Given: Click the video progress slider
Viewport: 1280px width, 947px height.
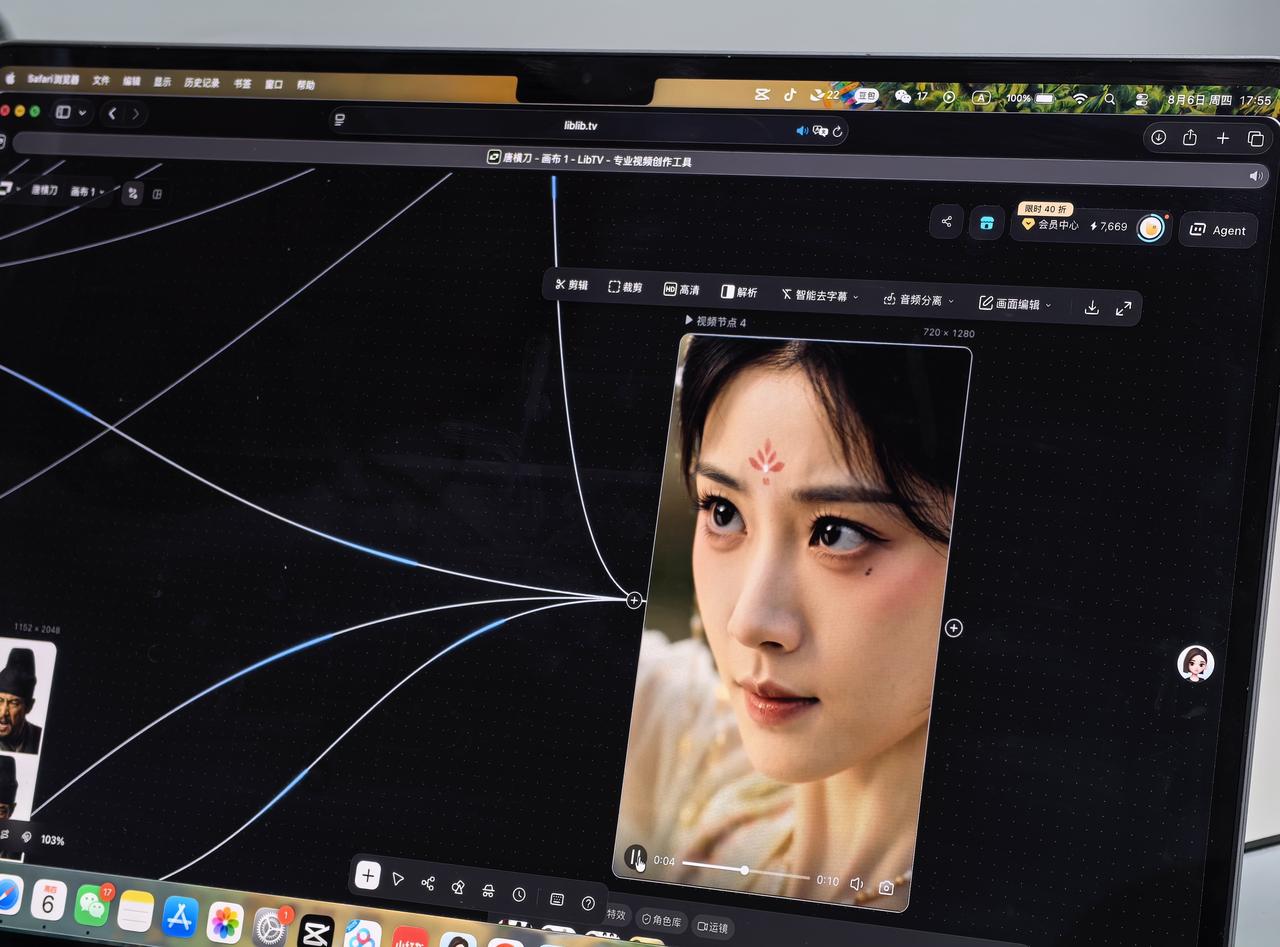Looking at the screenshot, I should tap(745, 870).
